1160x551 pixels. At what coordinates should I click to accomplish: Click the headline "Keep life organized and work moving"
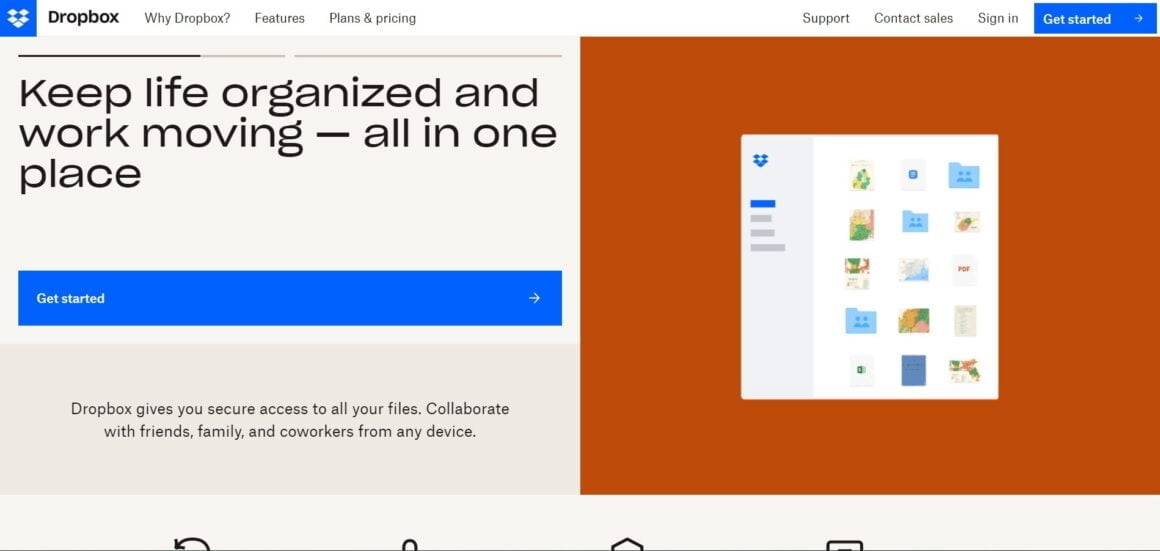click(289, 134)
